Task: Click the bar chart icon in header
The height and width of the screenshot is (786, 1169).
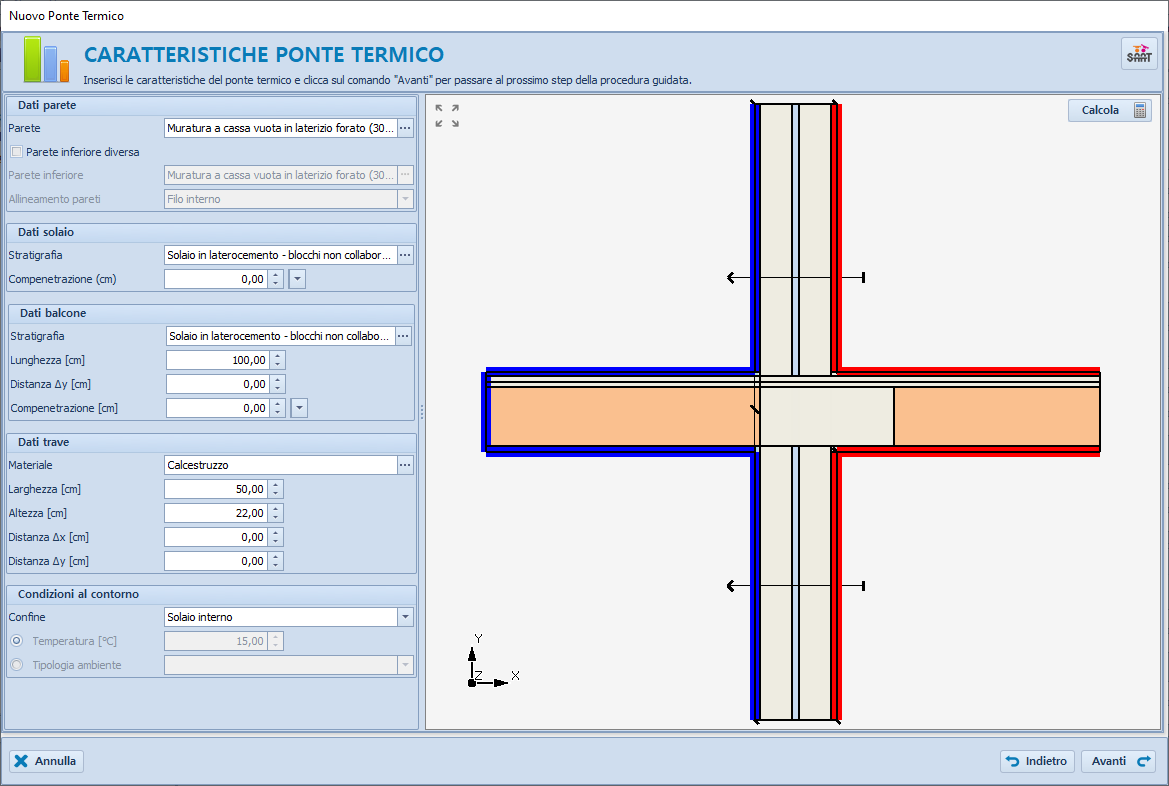Action: pos(46,59)
